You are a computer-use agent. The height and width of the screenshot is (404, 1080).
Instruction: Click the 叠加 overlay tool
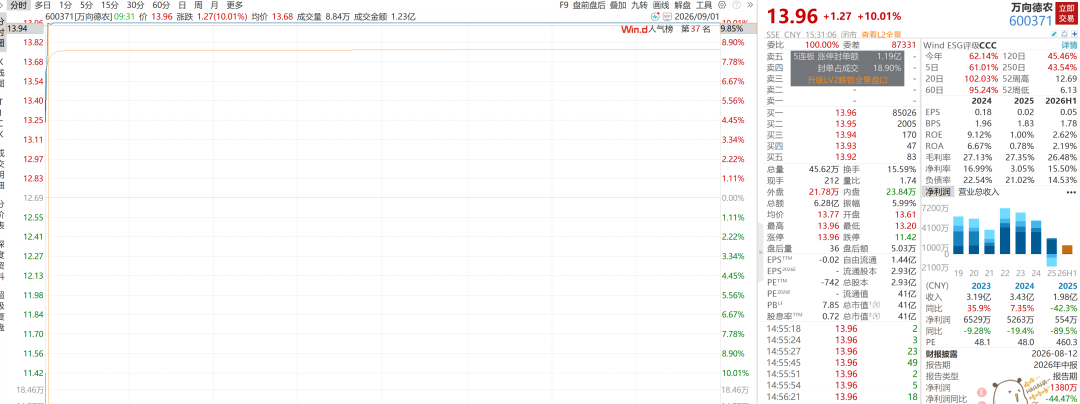coord(619,5)
